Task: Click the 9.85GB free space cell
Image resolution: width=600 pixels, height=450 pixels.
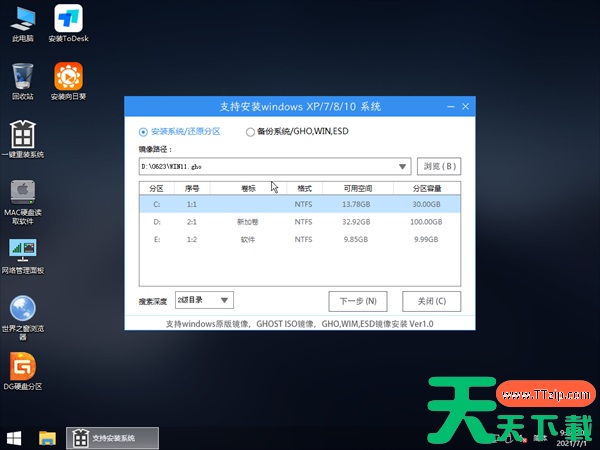Action: point(356,240)
